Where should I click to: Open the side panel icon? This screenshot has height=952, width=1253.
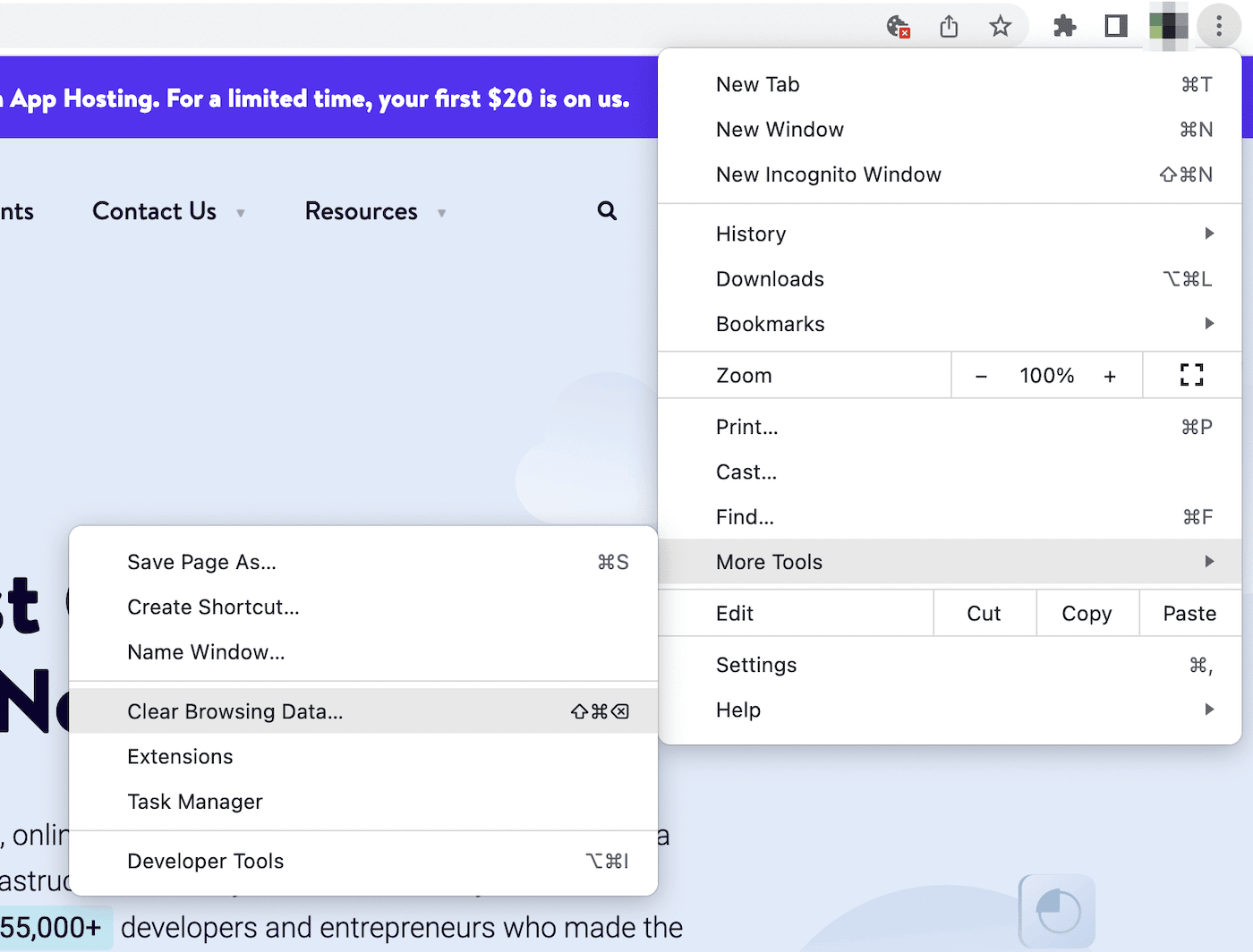point(1115,26)
